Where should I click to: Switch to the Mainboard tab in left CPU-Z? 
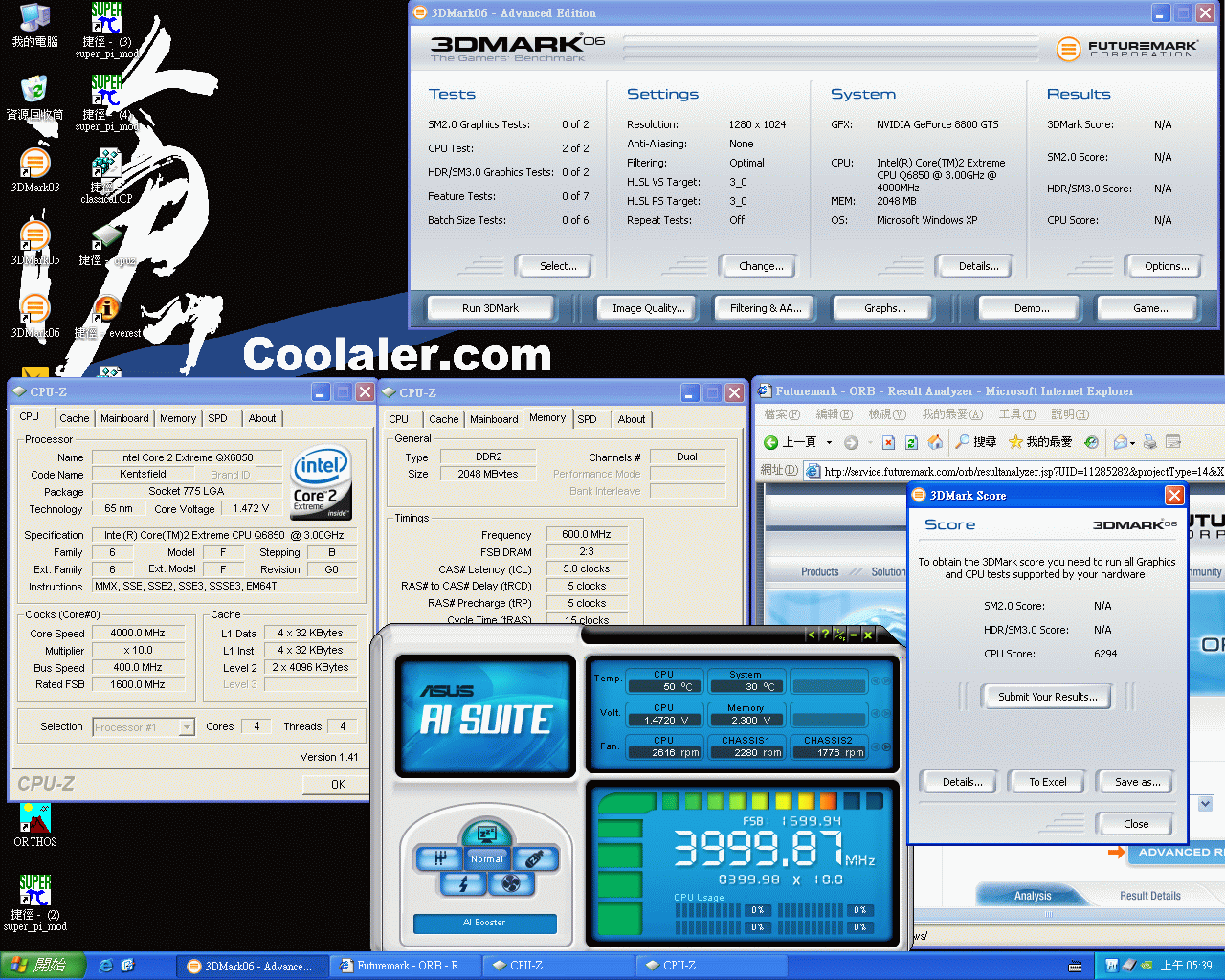click(x=124, y=418)
